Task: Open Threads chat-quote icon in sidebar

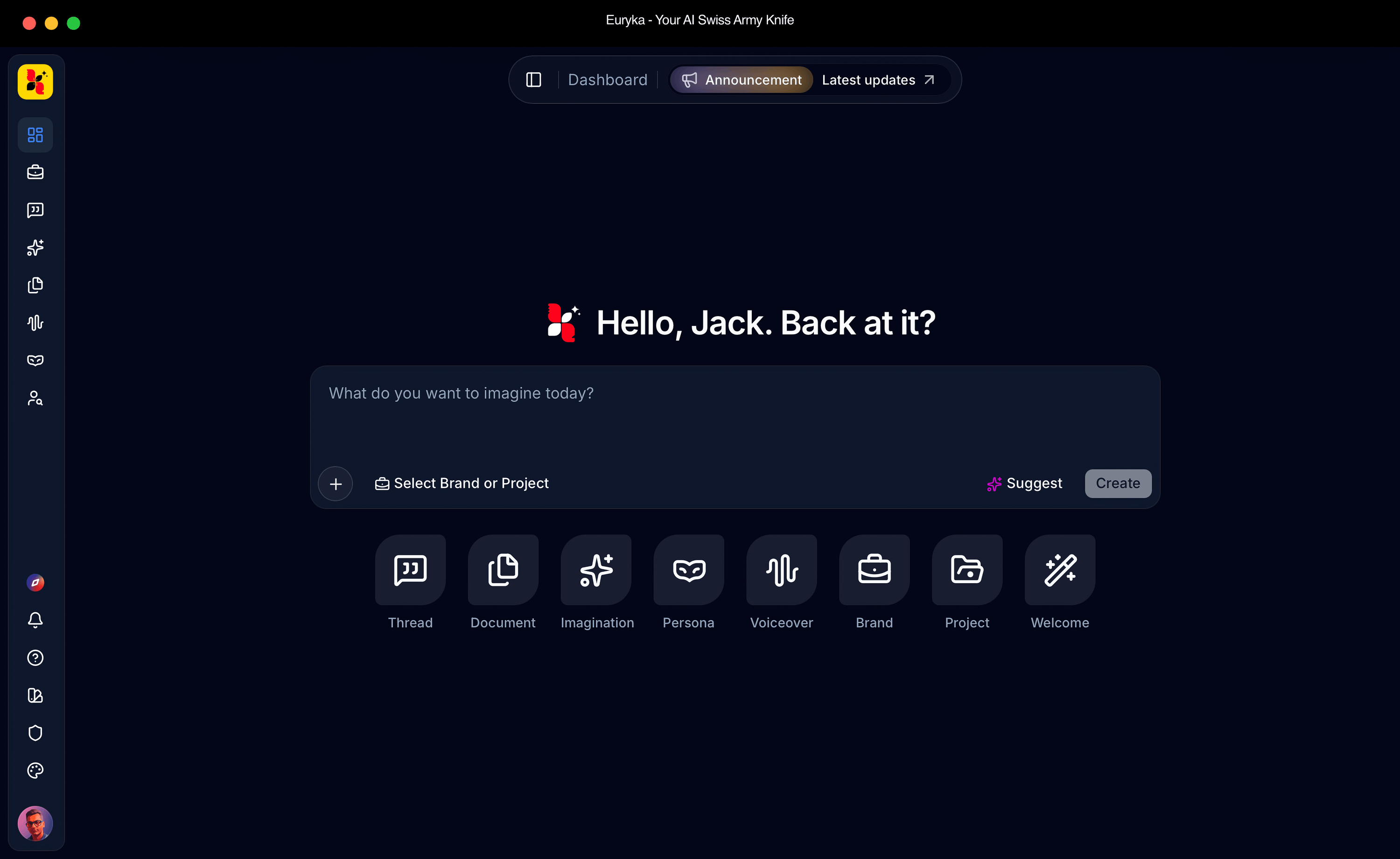Action: (35, 211)
